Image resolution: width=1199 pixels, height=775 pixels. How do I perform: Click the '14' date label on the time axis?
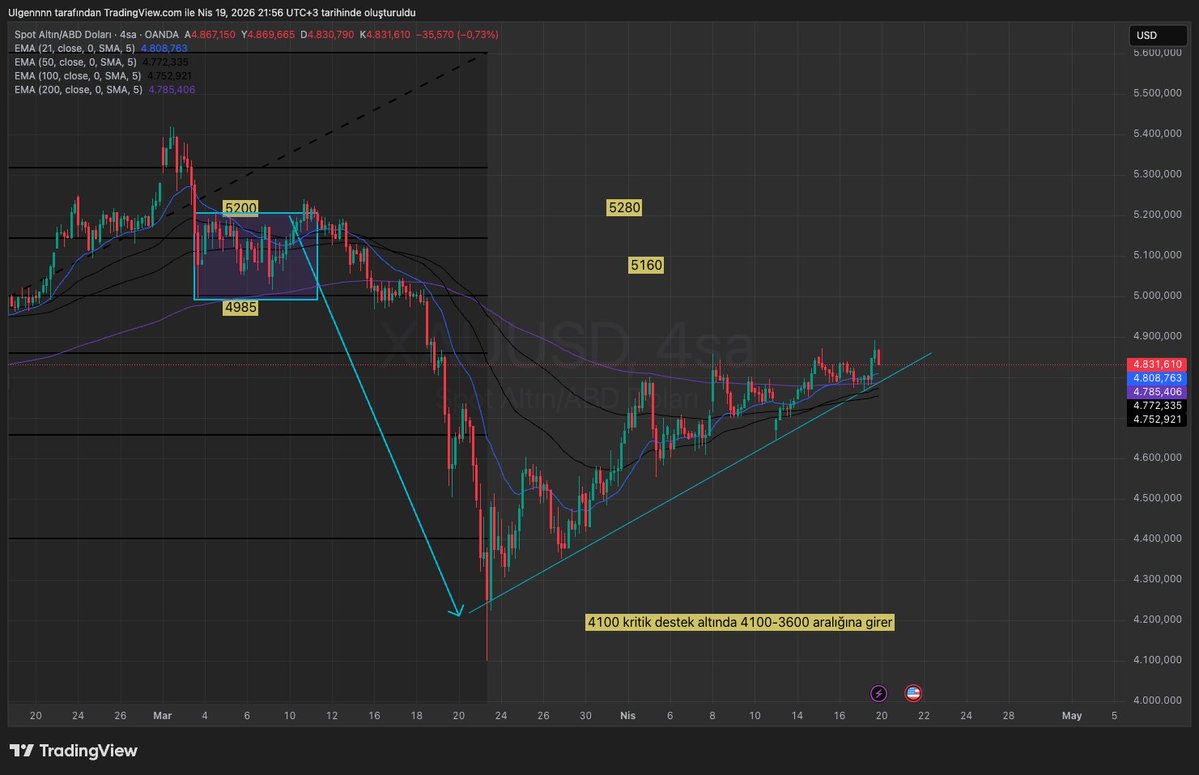(x=797, y=715)
